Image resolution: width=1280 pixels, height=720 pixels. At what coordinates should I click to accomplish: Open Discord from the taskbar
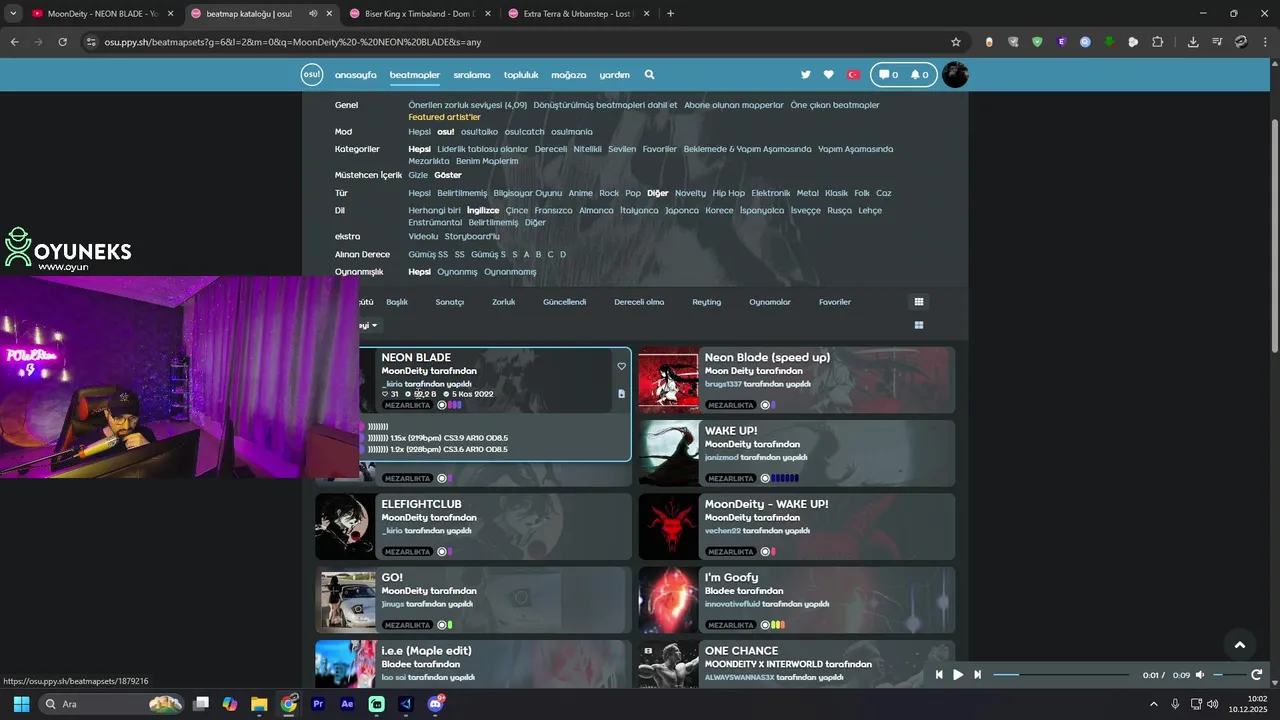(435, 704)
